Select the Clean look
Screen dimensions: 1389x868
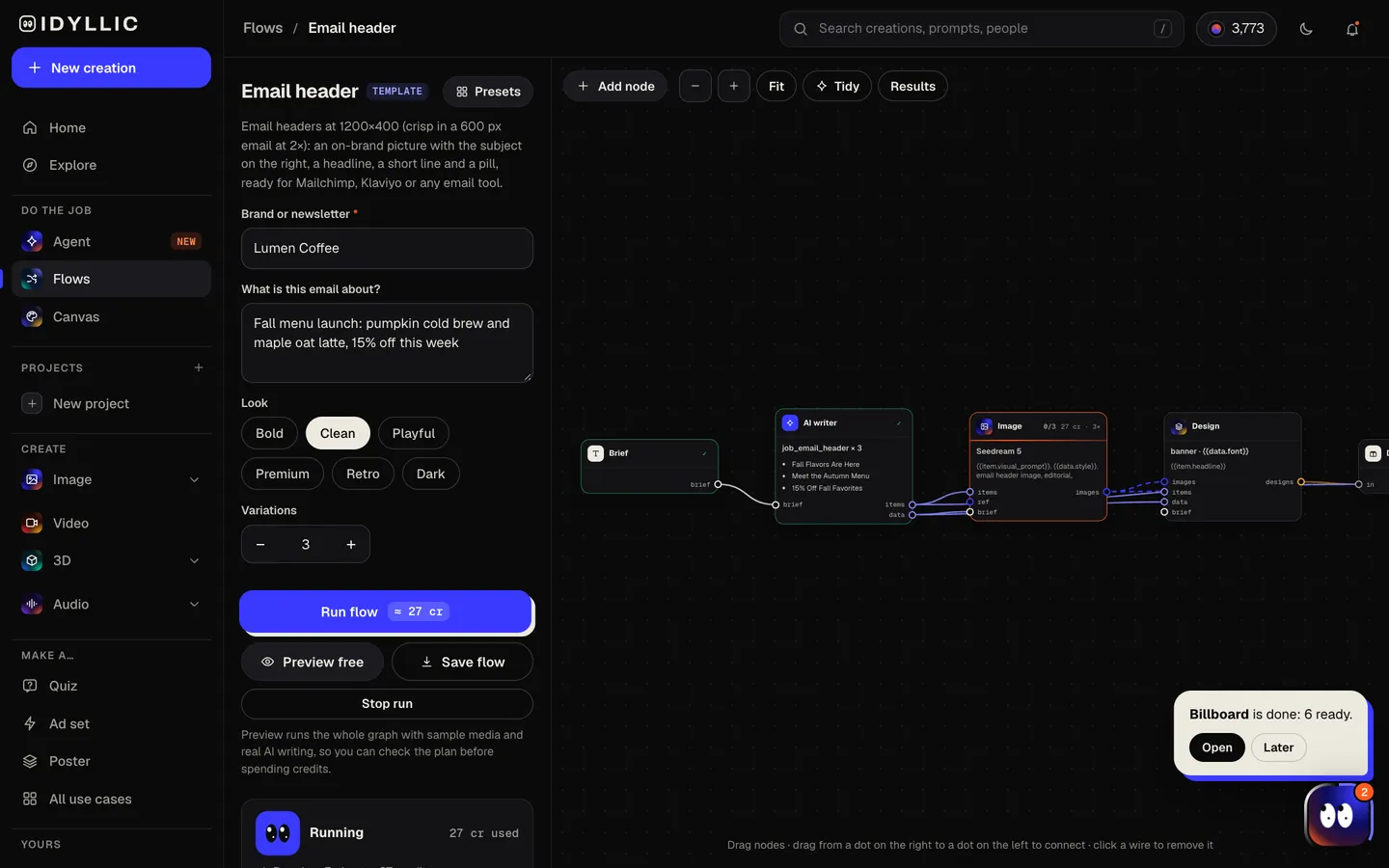338,433
